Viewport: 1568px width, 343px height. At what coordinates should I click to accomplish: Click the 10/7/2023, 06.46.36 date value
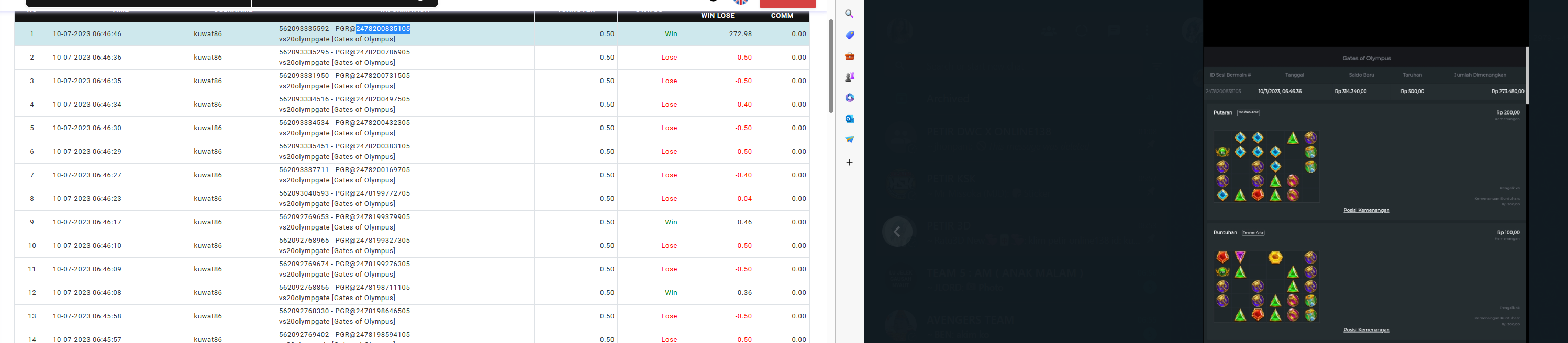pyautogui.click(x=1280, y=91)
